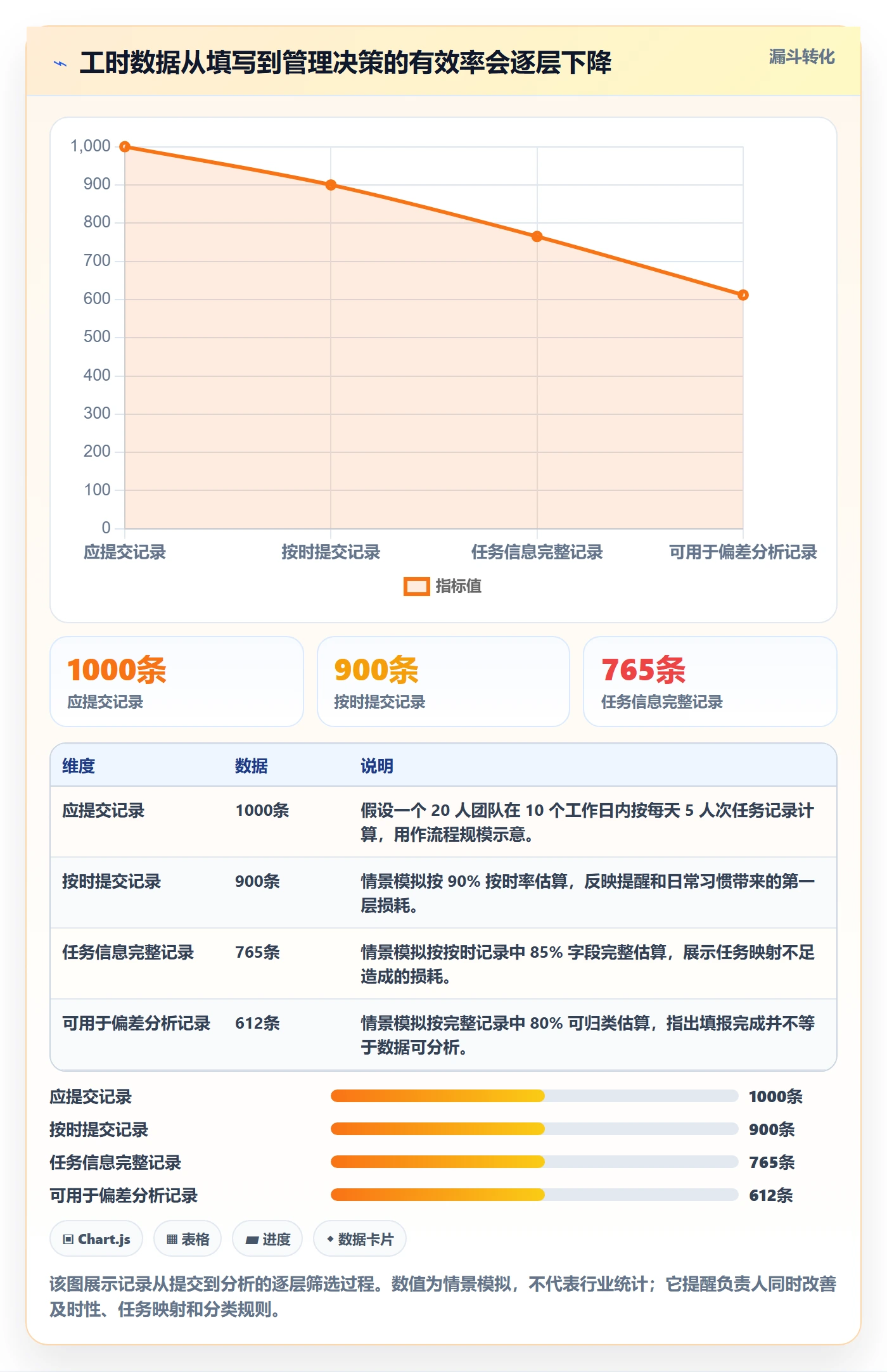Viewport: 887px width, 1372px height.
Task: Click the description mentioning 85% 字段完整估算
Action: point(587,964)
